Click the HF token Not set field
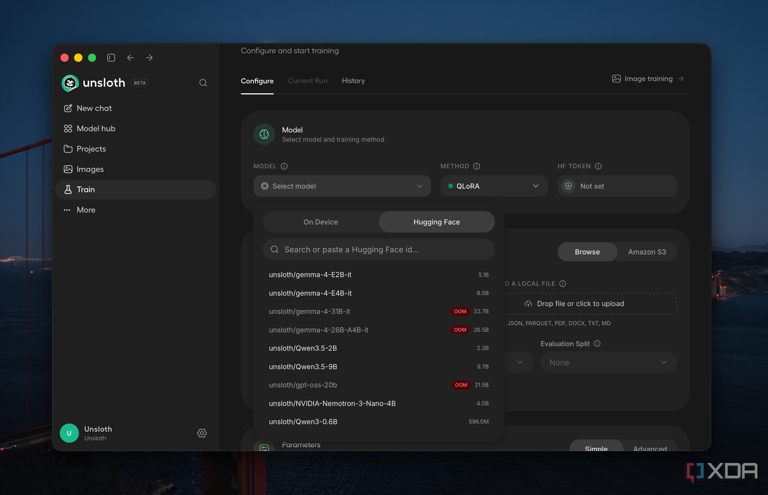 pos(617,186)
